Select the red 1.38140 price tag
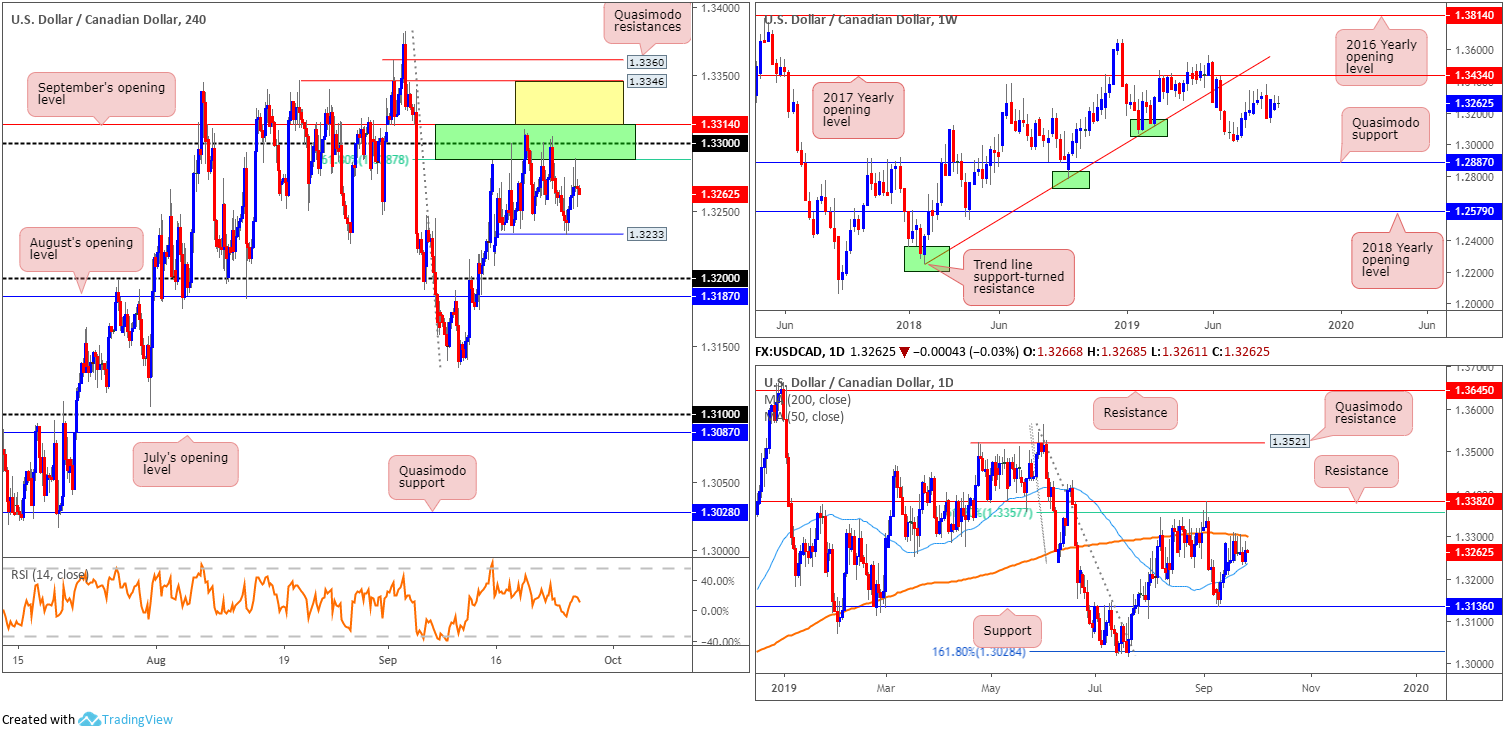This screenshot has width=1506, height=735. [x=1473, y=16]
